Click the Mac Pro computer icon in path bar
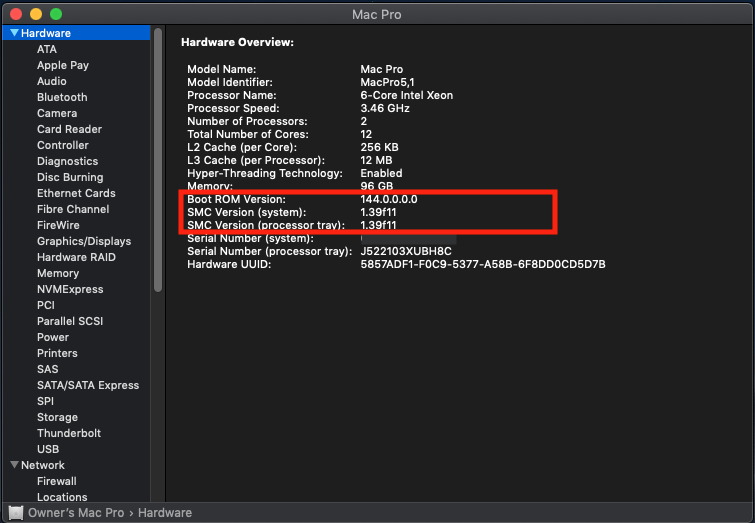This screenshot has width=755, height=523. pyautogui.click(x=16, y=512)
